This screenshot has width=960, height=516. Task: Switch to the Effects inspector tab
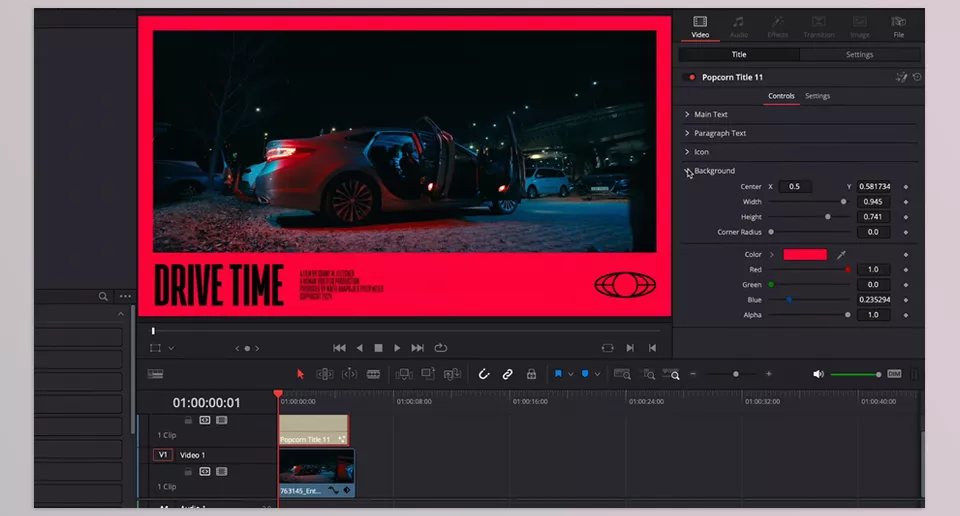coord(778,28)
